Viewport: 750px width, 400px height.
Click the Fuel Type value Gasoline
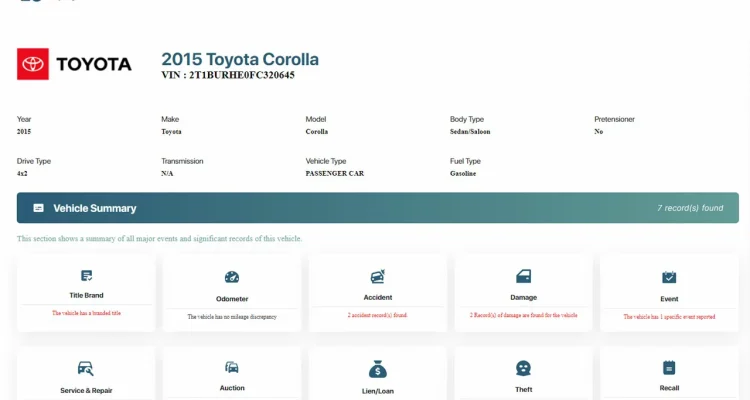pyautogui.click(x=463, y=174)
